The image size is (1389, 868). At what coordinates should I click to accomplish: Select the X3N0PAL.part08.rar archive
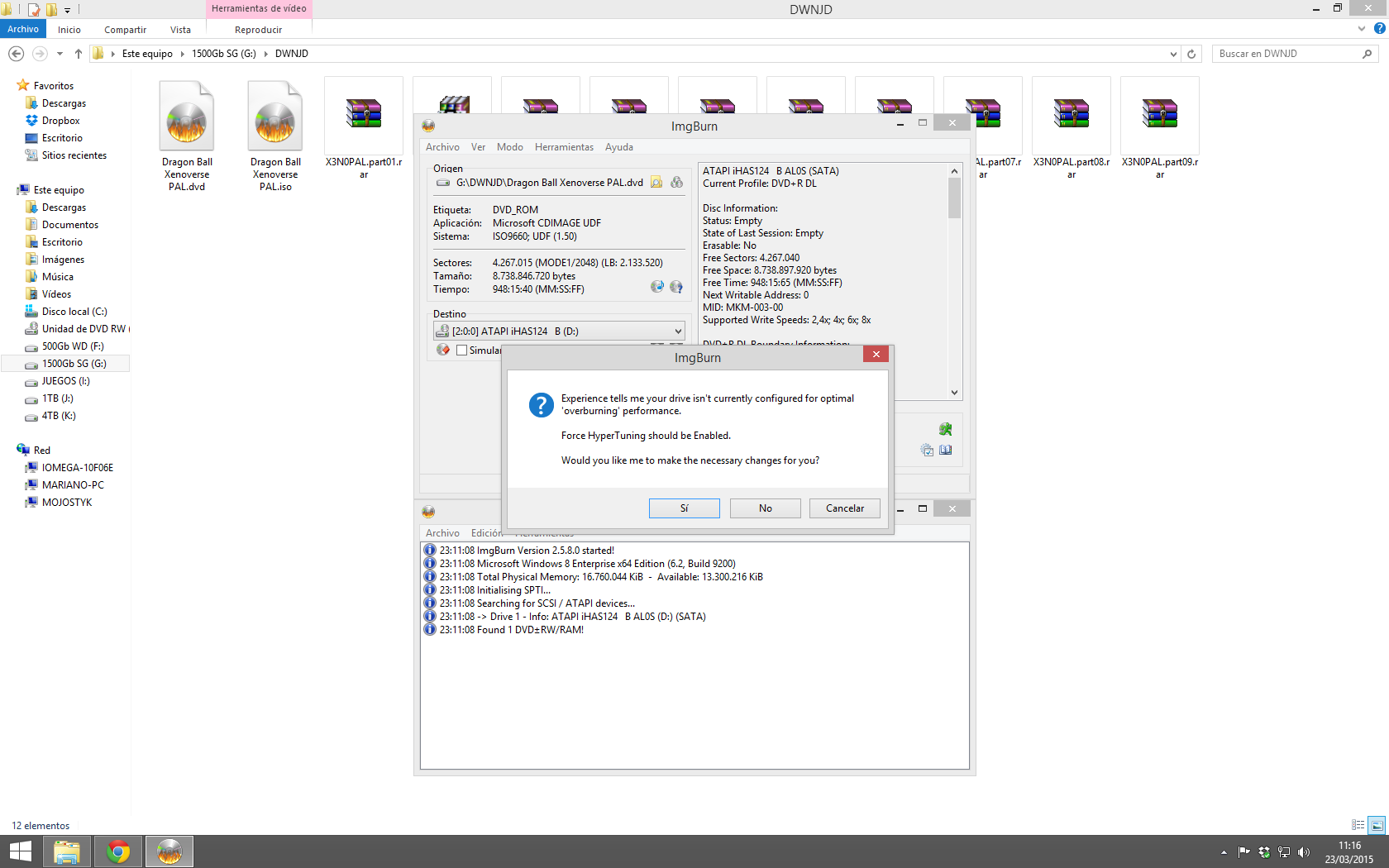[1072, 129]
